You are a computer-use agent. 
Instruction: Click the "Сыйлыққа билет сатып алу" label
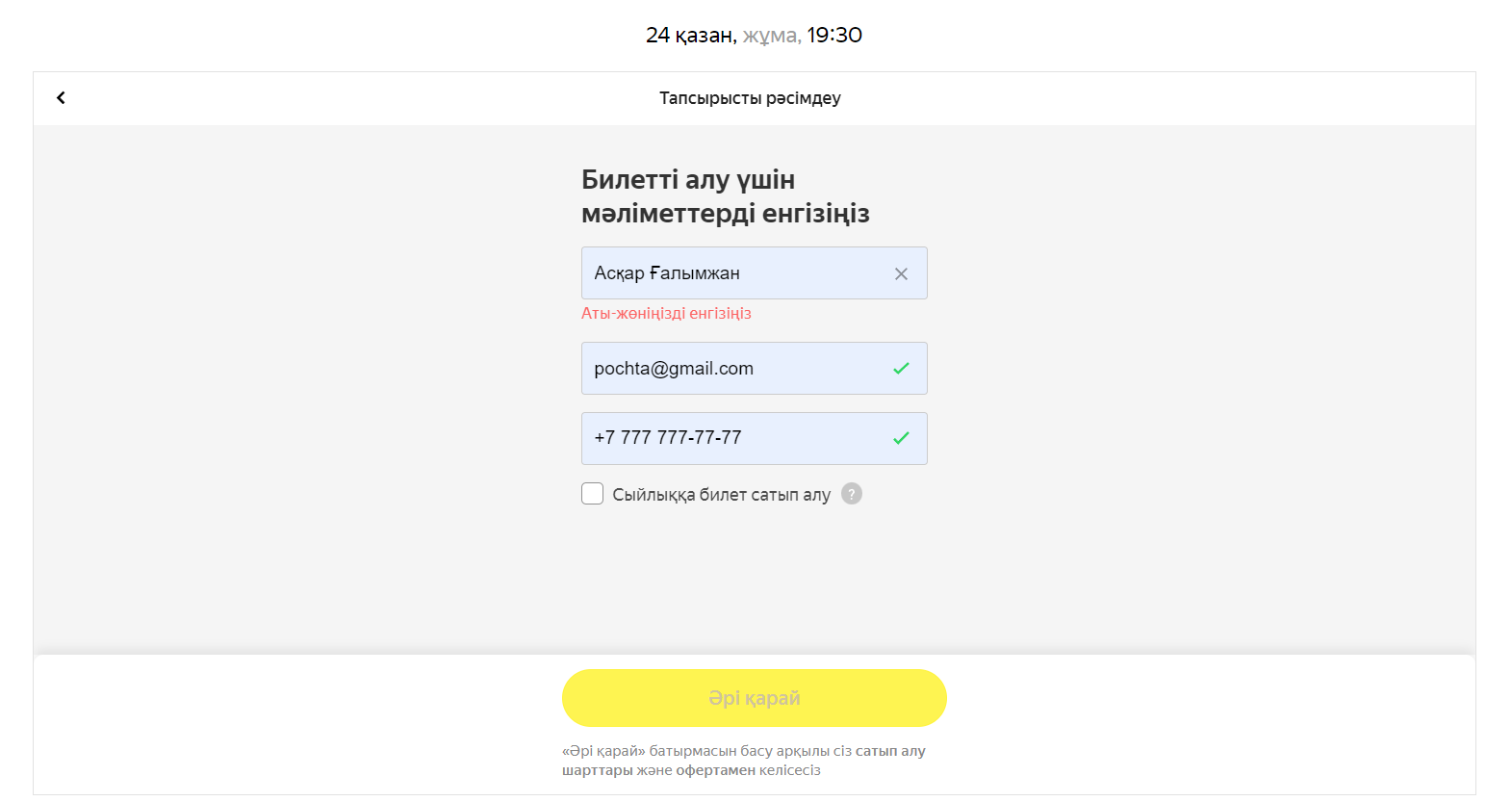(721, 495)
